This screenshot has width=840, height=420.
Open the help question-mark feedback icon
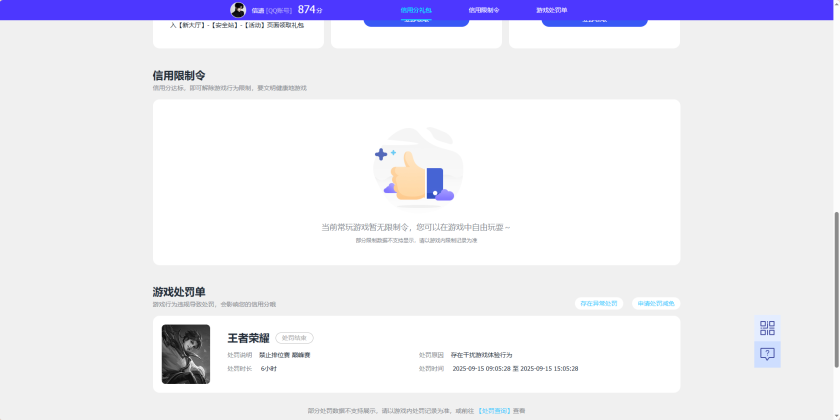tap(767, 354)
